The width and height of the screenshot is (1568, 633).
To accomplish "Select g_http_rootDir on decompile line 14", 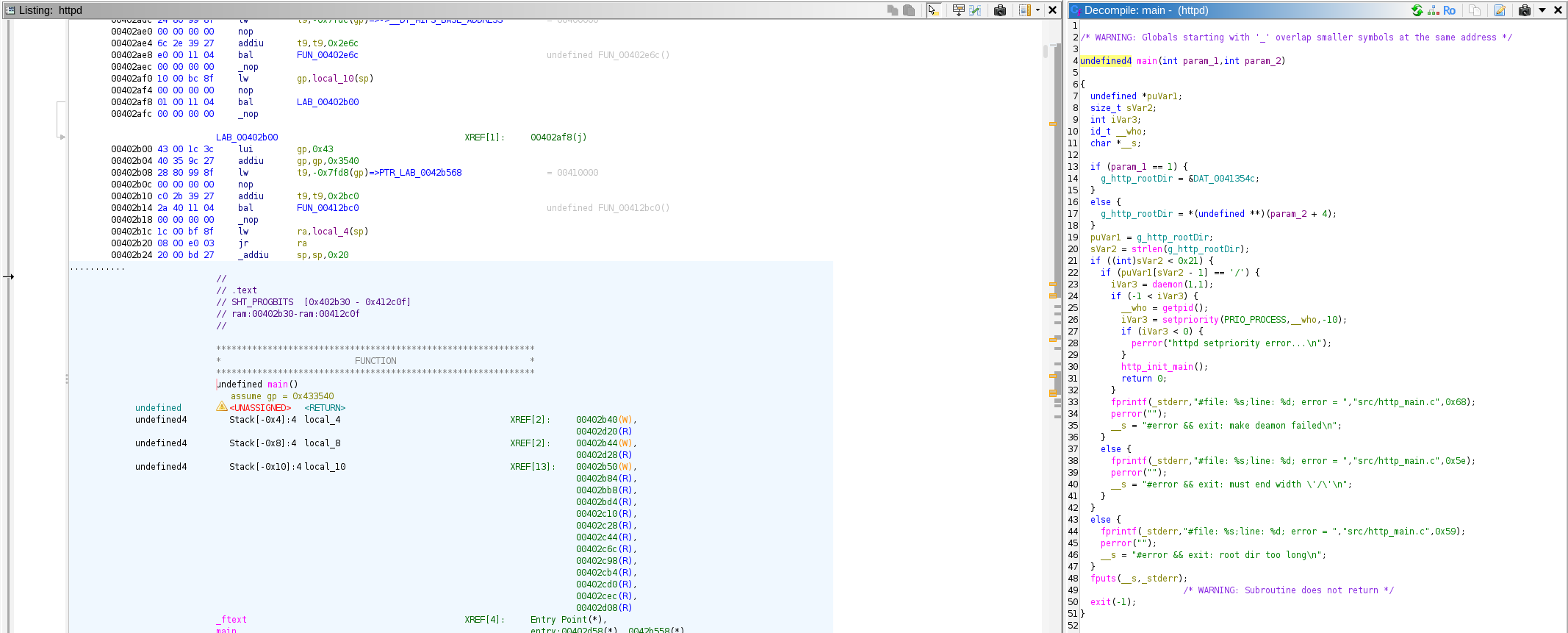I will coord(1136,179).
